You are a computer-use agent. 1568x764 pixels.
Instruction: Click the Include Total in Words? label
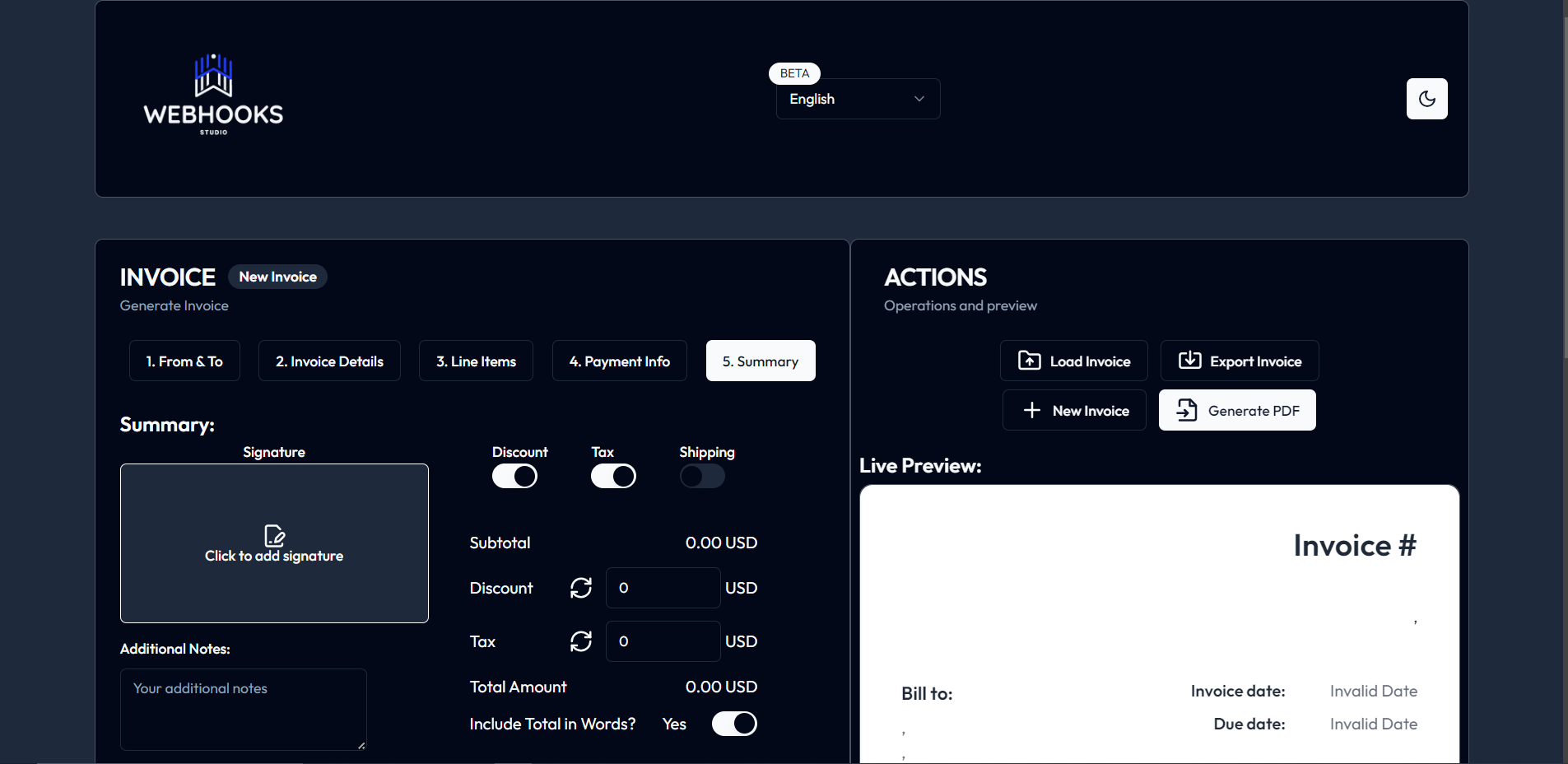pyautogui.click(x=552, y=724)
